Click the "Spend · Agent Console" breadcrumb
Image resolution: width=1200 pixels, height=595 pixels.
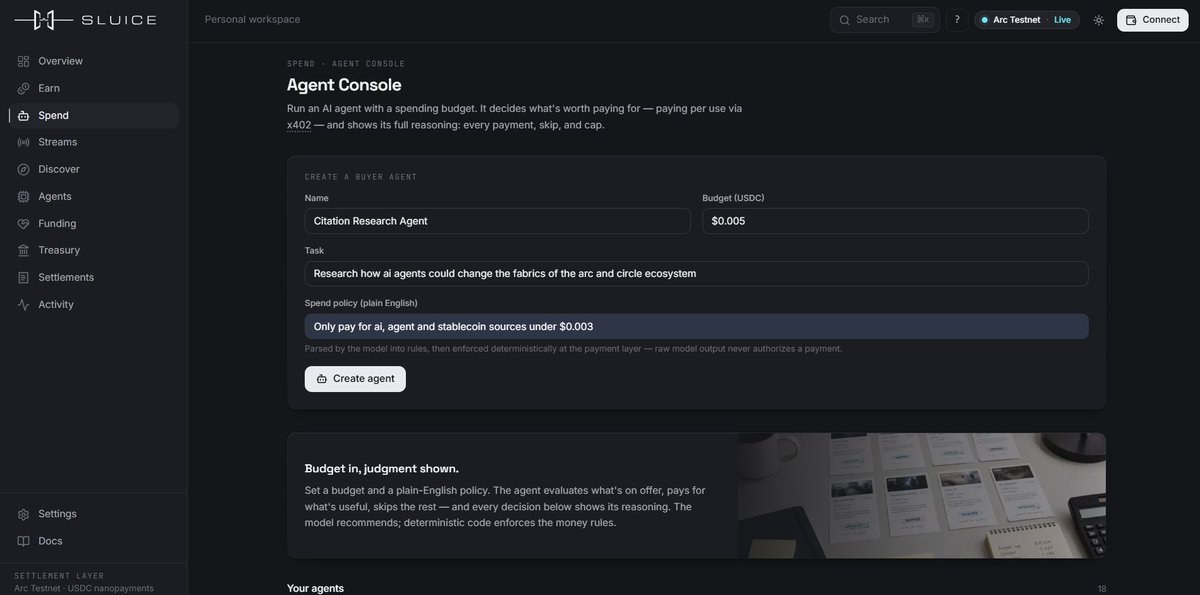click(x=346, y=64)
